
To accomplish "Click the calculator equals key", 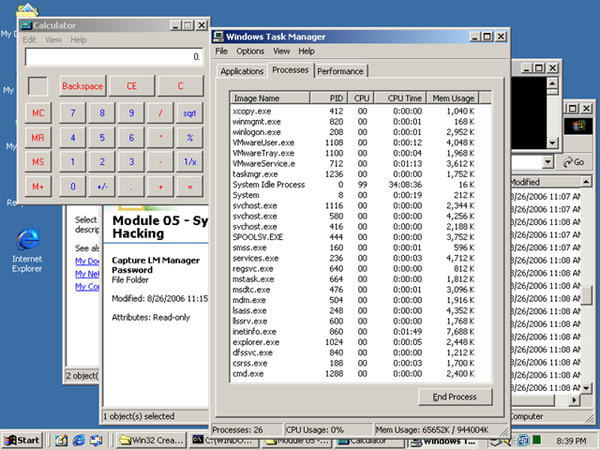I will (x=189, y=187).
